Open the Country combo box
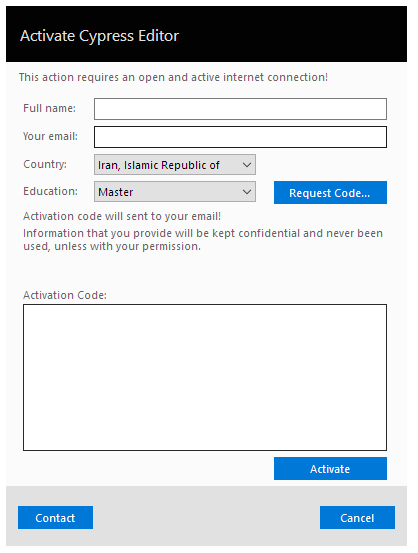The image size is (418, 553). (175, 164)
